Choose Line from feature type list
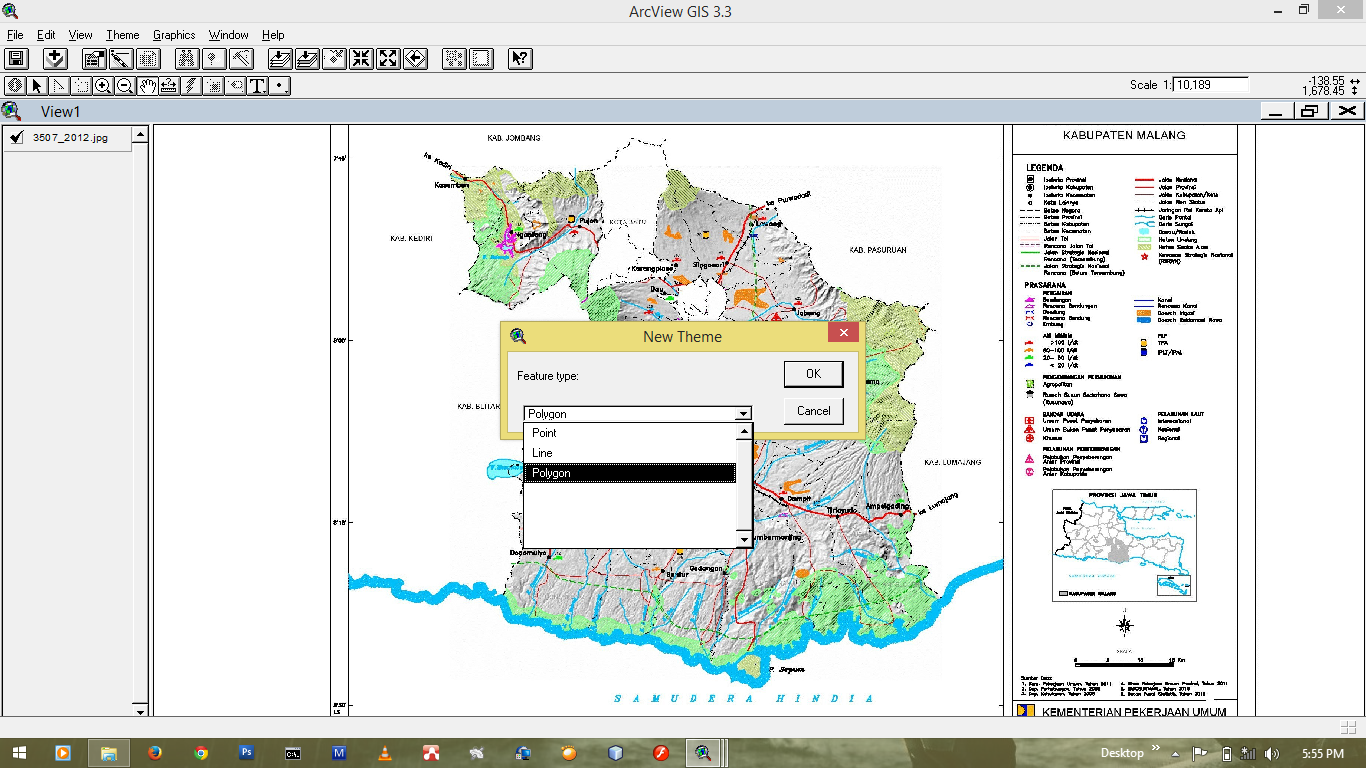Image resolution: width=1366 pixels, height=768 pixels. [542, 453]
